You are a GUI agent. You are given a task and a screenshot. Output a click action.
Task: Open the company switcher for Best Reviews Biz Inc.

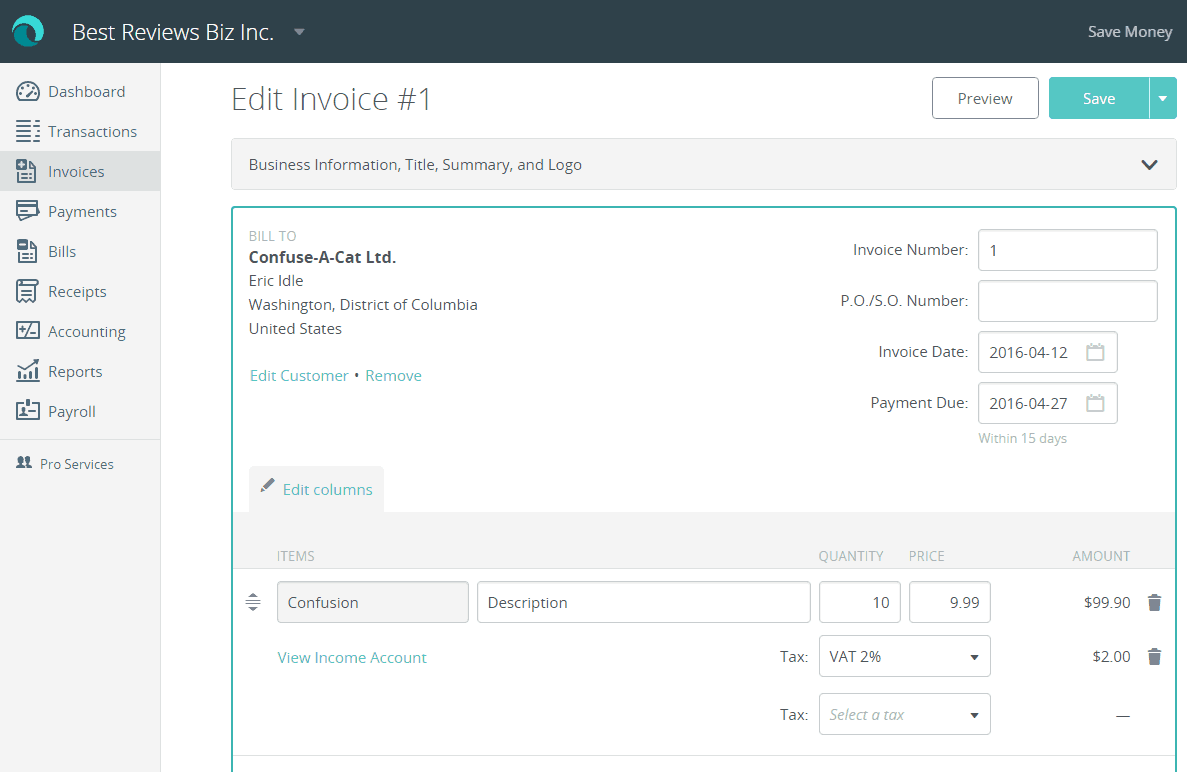[x=298, y=31]
